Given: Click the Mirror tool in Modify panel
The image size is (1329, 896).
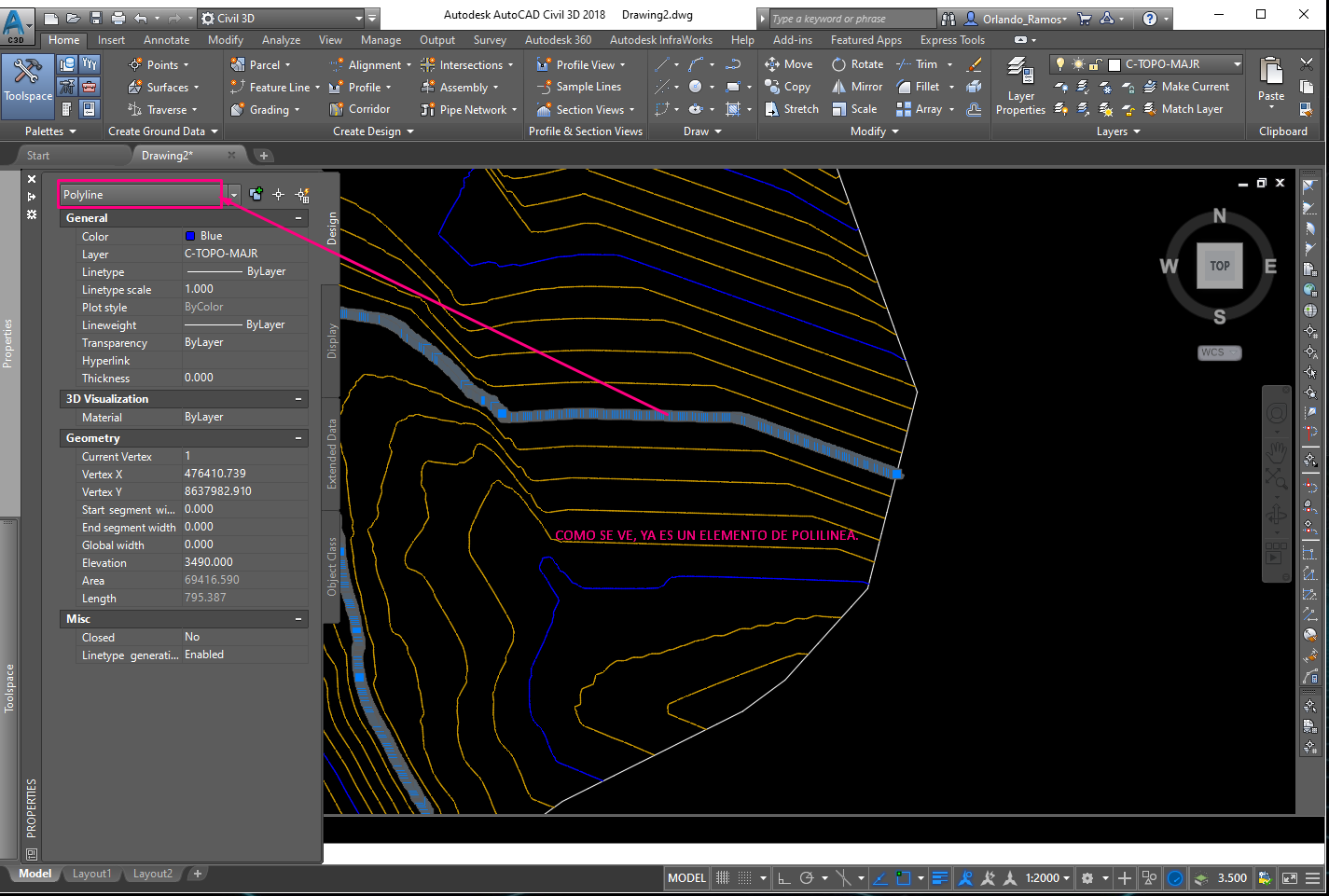Looking at the screenshot, I should (856, 86).
